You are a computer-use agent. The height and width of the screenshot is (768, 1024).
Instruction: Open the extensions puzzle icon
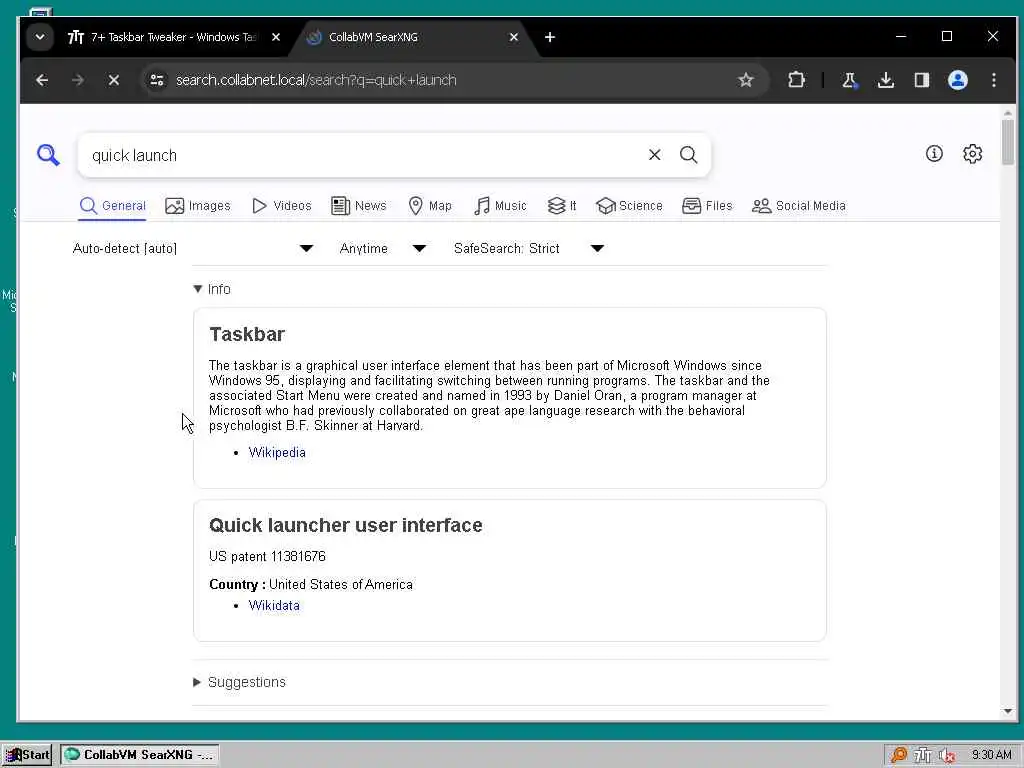click(x=796, y=80)
